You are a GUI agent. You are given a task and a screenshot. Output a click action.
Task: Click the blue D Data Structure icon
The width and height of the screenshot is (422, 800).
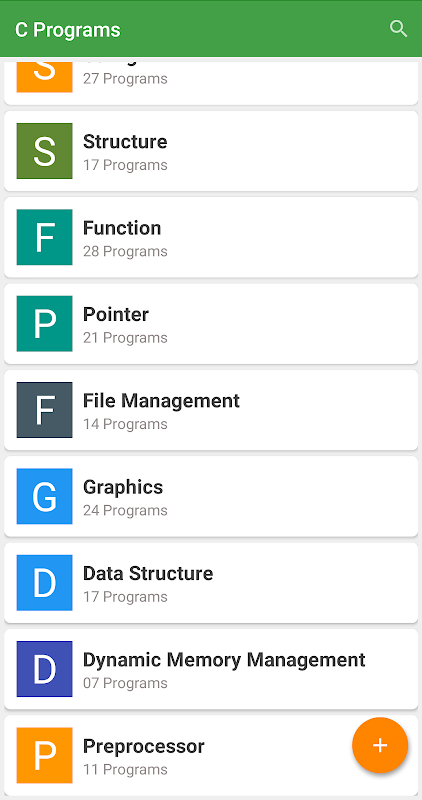point(44,583)
